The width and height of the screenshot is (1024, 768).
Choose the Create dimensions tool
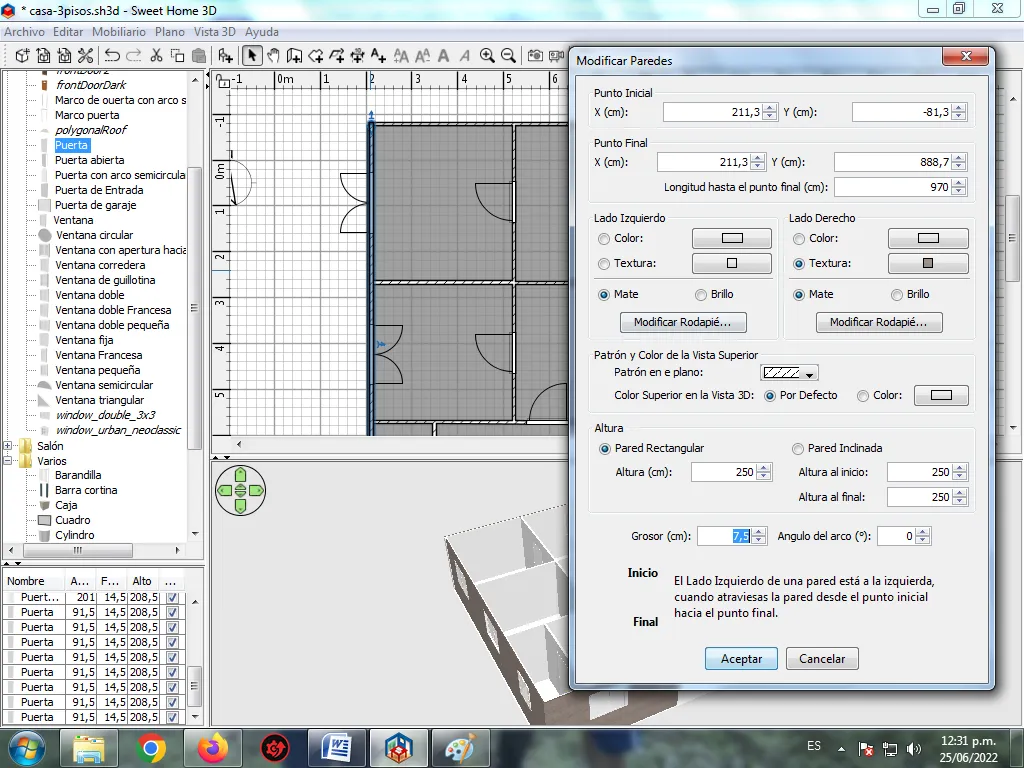357,56
